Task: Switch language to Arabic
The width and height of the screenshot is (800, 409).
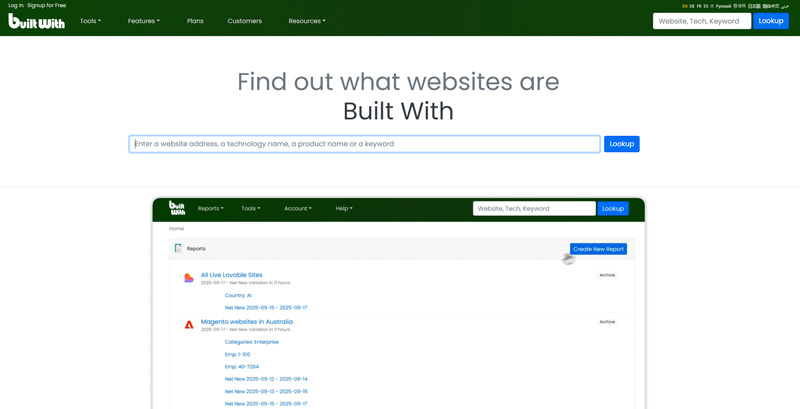Action: (x=785, y=6)
